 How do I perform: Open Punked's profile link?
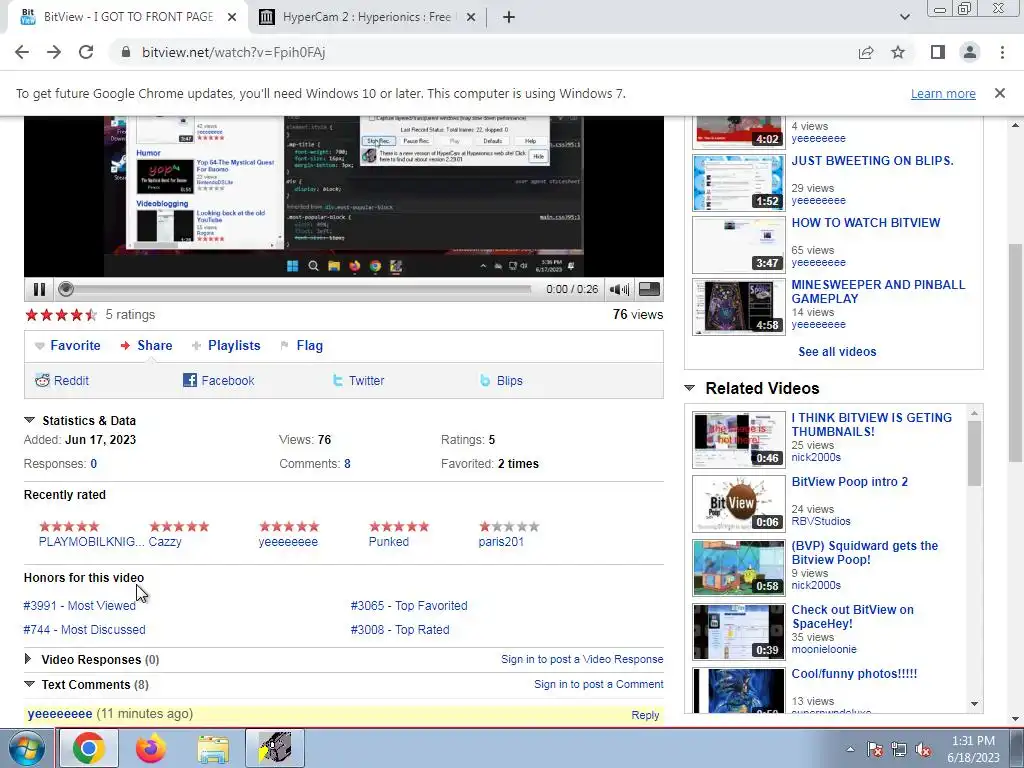tap(389, 541)
